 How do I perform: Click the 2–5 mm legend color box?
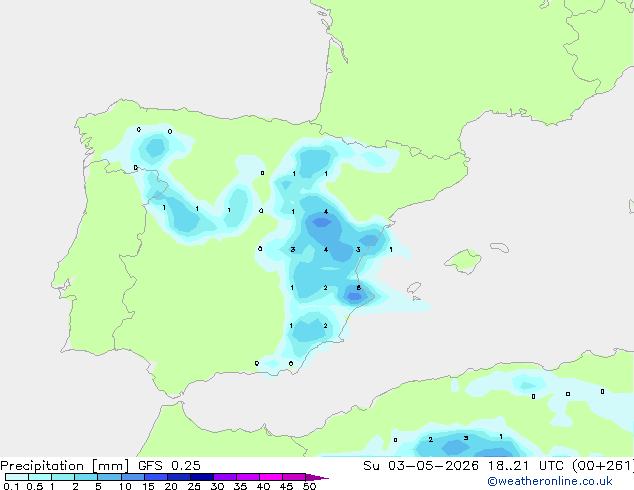pos(86,477)
